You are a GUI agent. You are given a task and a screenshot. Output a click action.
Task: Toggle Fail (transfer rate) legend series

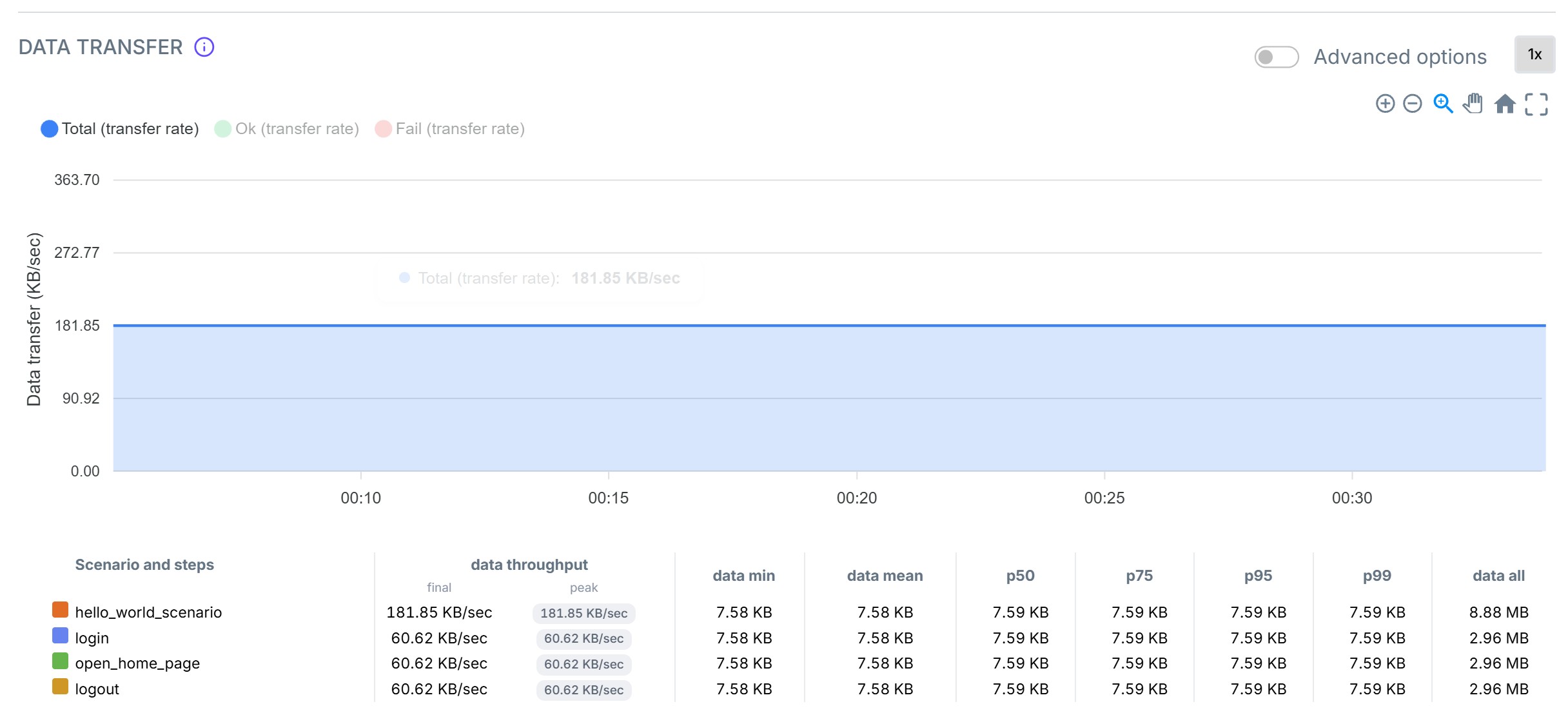[450, 129]
